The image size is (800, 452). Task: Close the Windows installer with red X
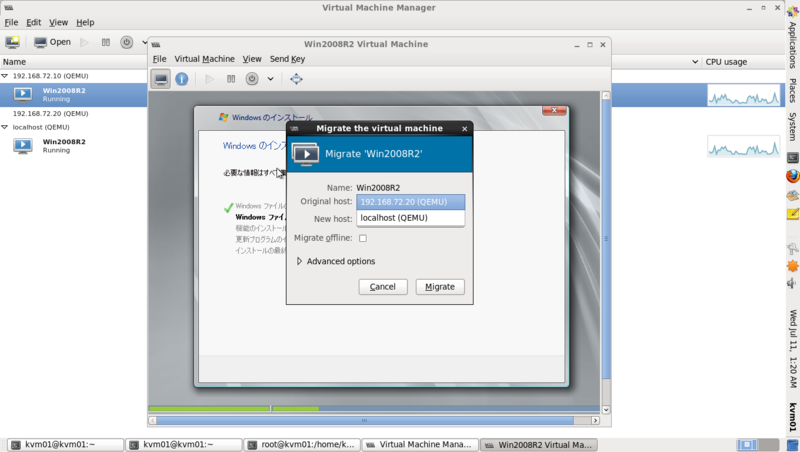554,110
